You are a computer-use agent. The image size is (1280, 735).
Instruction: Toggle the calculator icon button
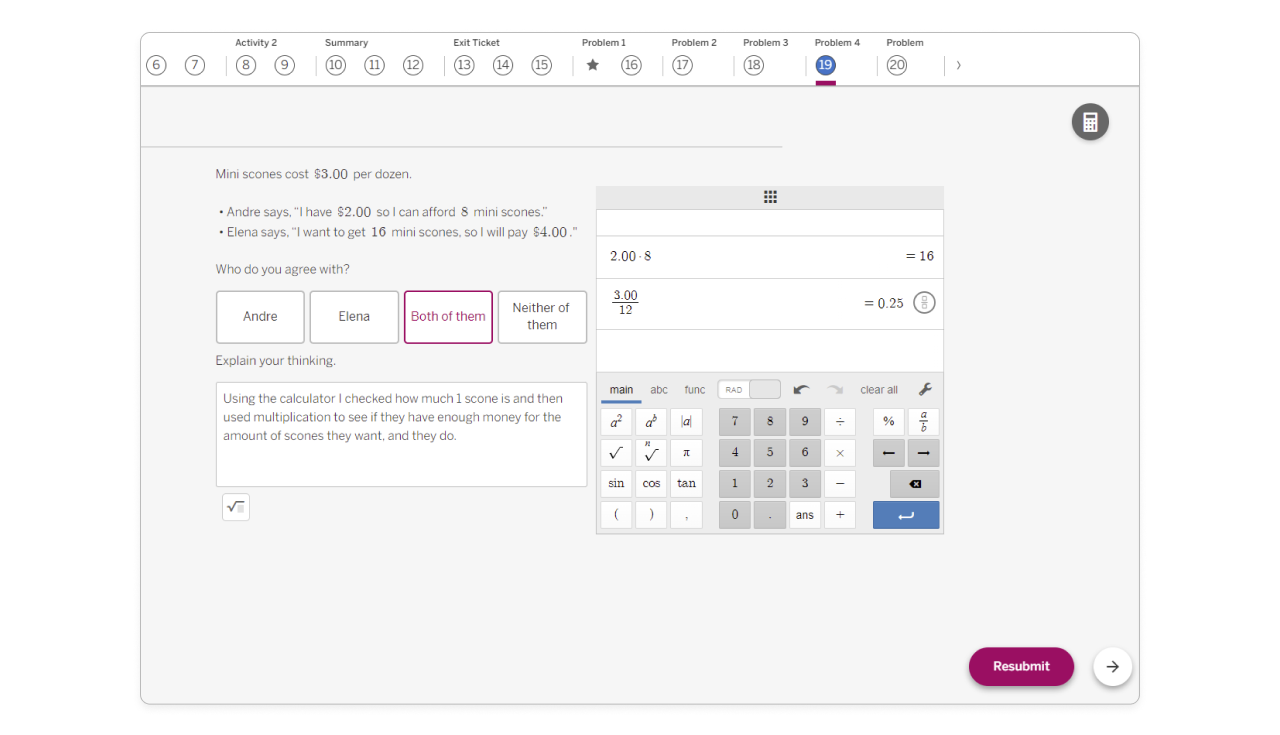click(1090, 122)
